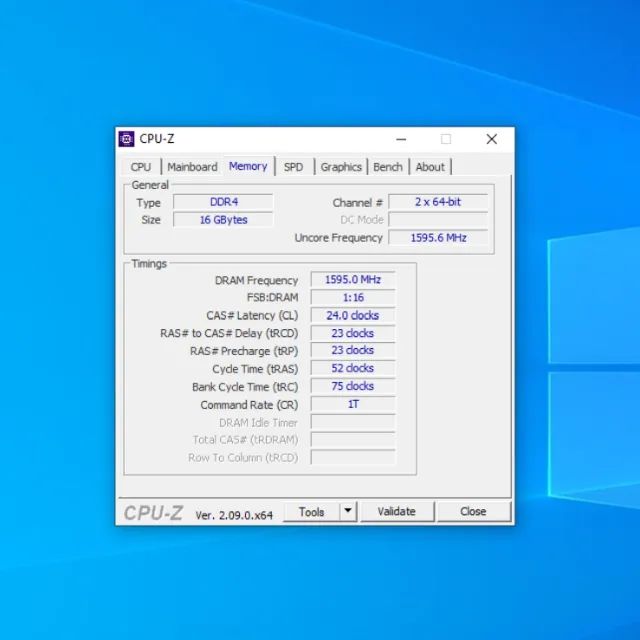This screenshot has height=640, width=640.
Task: Click the CPU-Z app icon in title bar
Action: (x=126, y=139)
